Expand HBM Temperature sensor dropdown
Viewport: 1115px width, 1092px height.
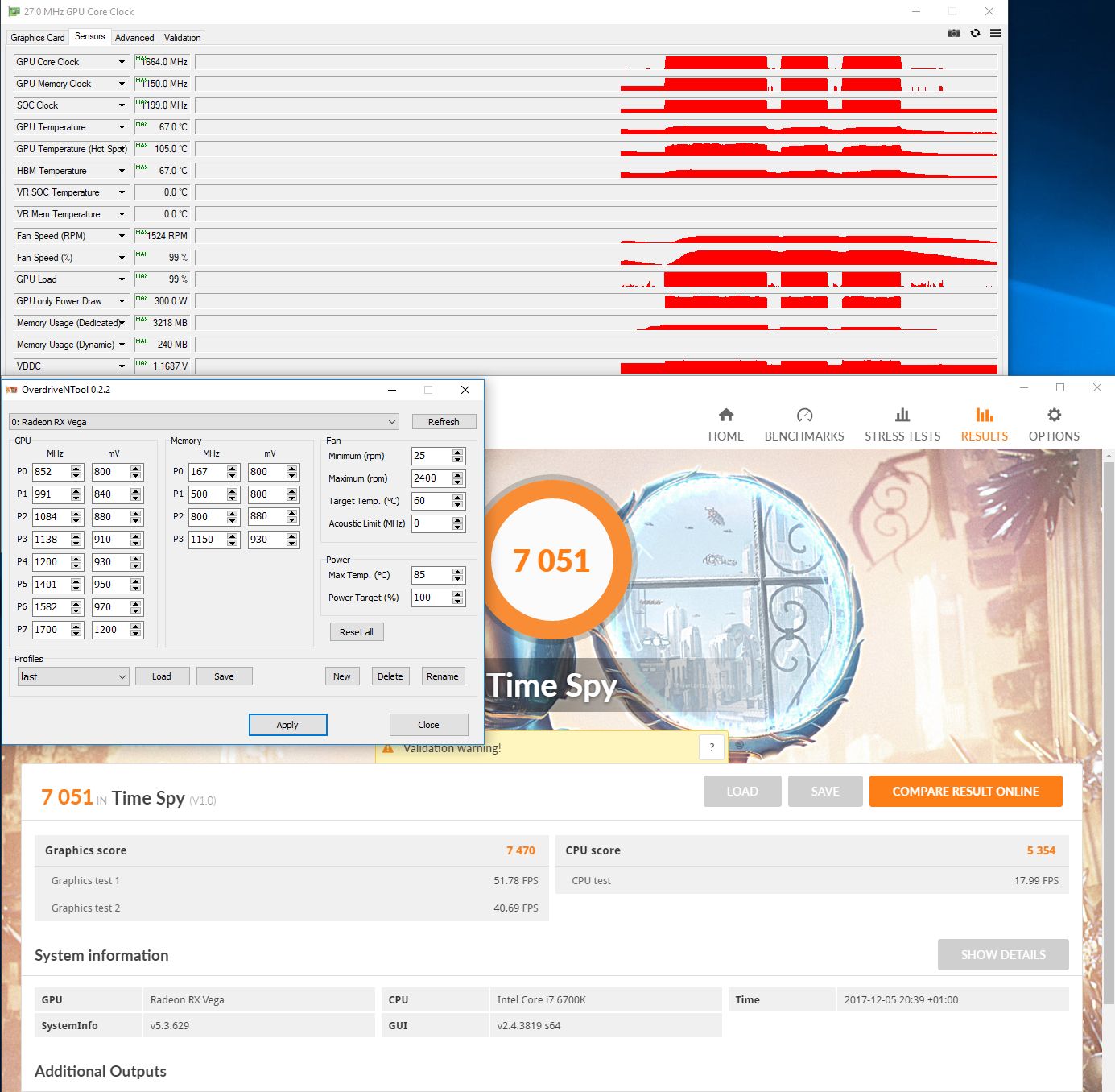tap(122, 171)
